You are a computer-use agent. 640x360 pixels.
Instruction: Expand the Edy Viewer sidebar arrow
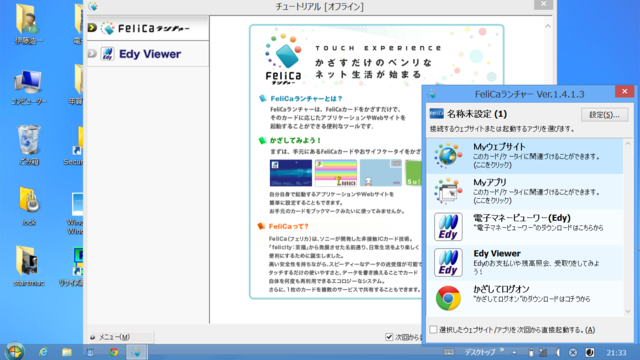tap(92, 53)
